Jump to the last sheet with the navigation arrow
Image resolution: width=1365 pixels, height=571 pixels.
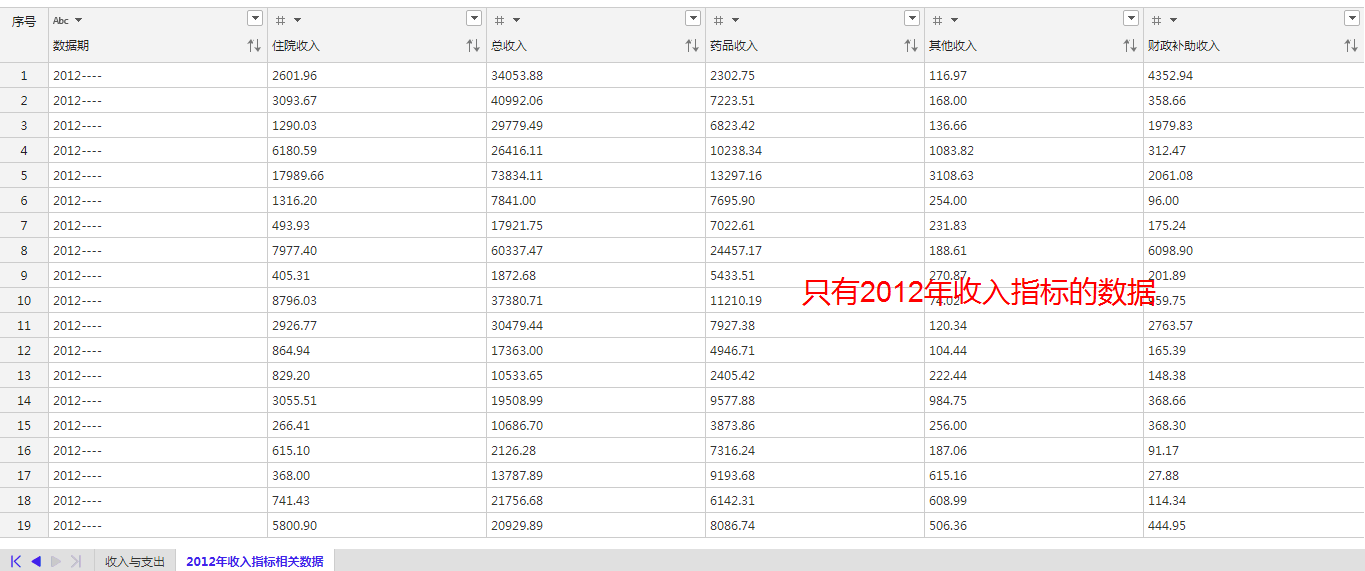pyautogui.click(x=75, y=561)
